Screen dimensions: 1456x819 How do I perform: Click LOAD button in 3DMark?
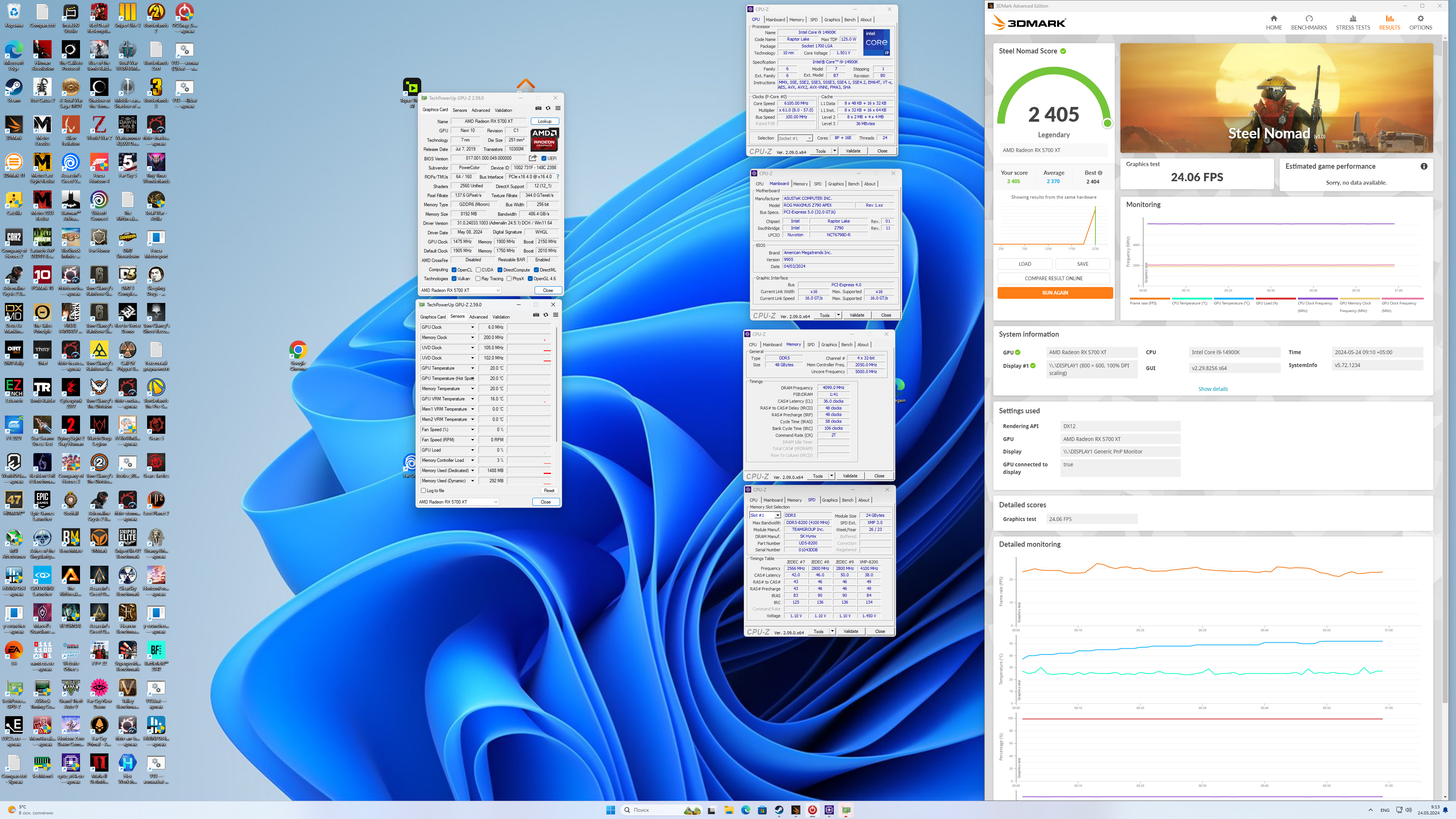pyautogui.click(x=1025, y=264)
